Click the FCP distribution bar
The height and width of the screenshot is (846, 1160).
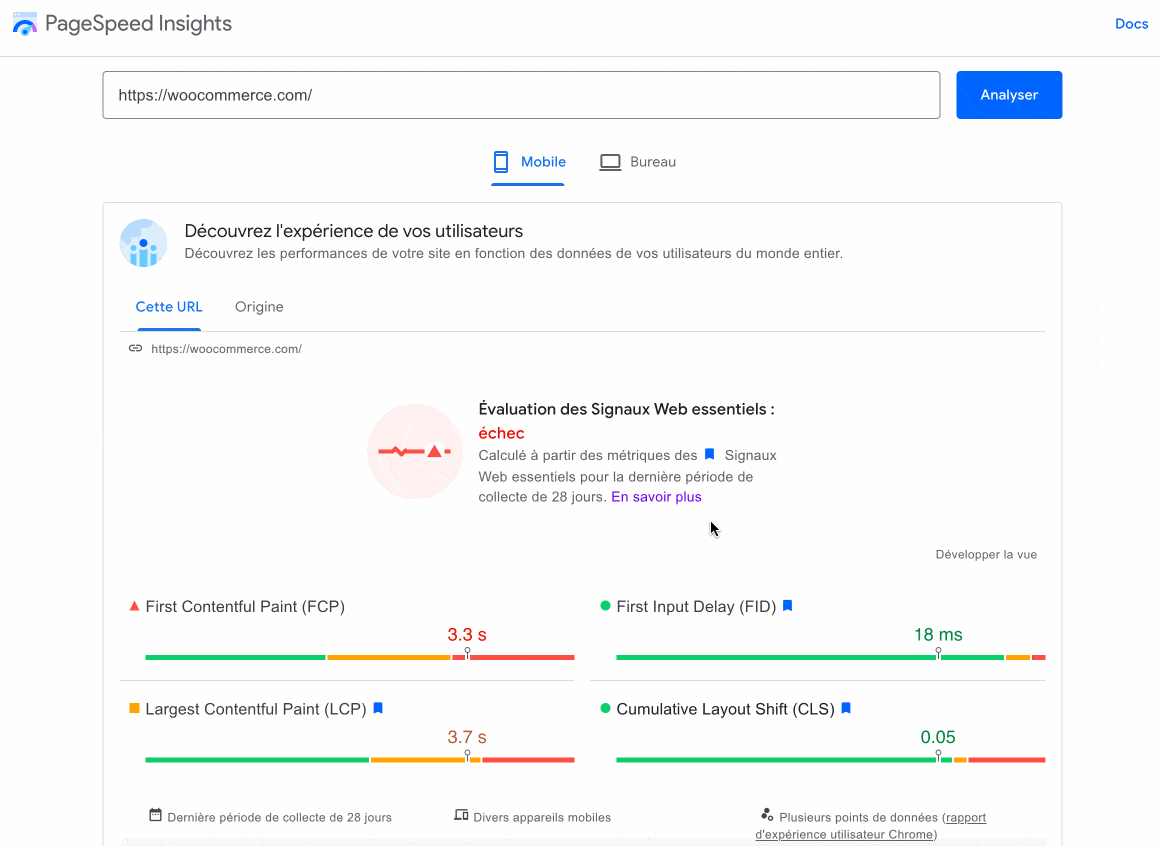click(360, 657)
